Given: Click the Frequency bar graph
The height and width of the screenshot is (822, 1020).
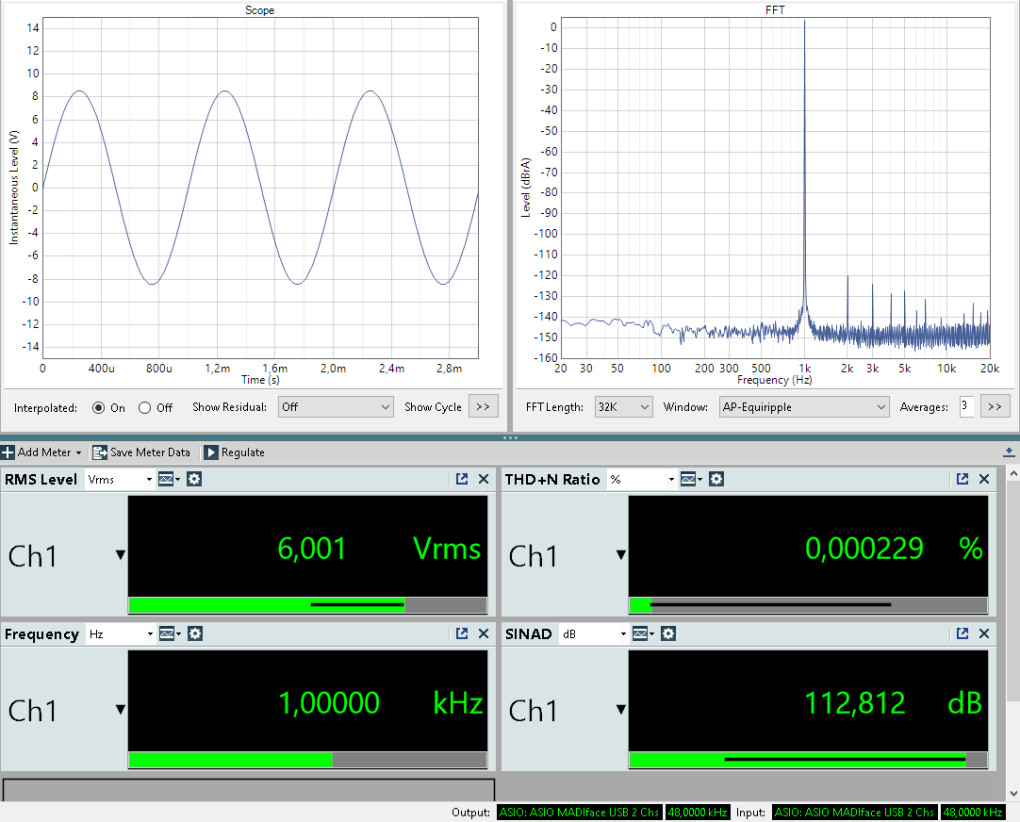Looking at the screenshot, I should [x=308, y=760].
